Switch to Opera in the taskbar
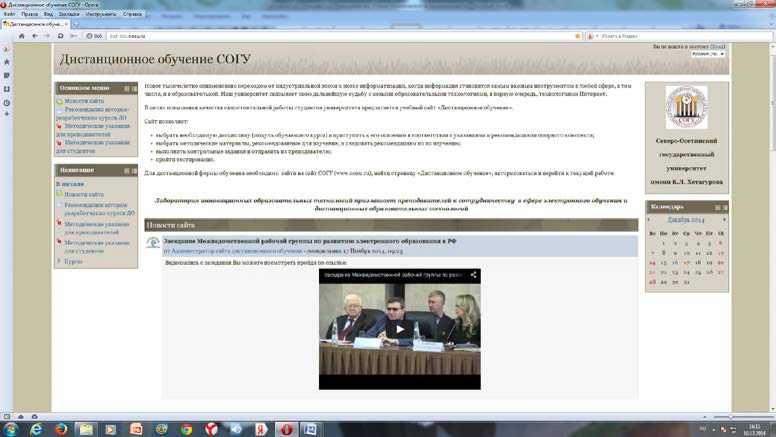The image size is (776, 437). click(x=286, y=429)
